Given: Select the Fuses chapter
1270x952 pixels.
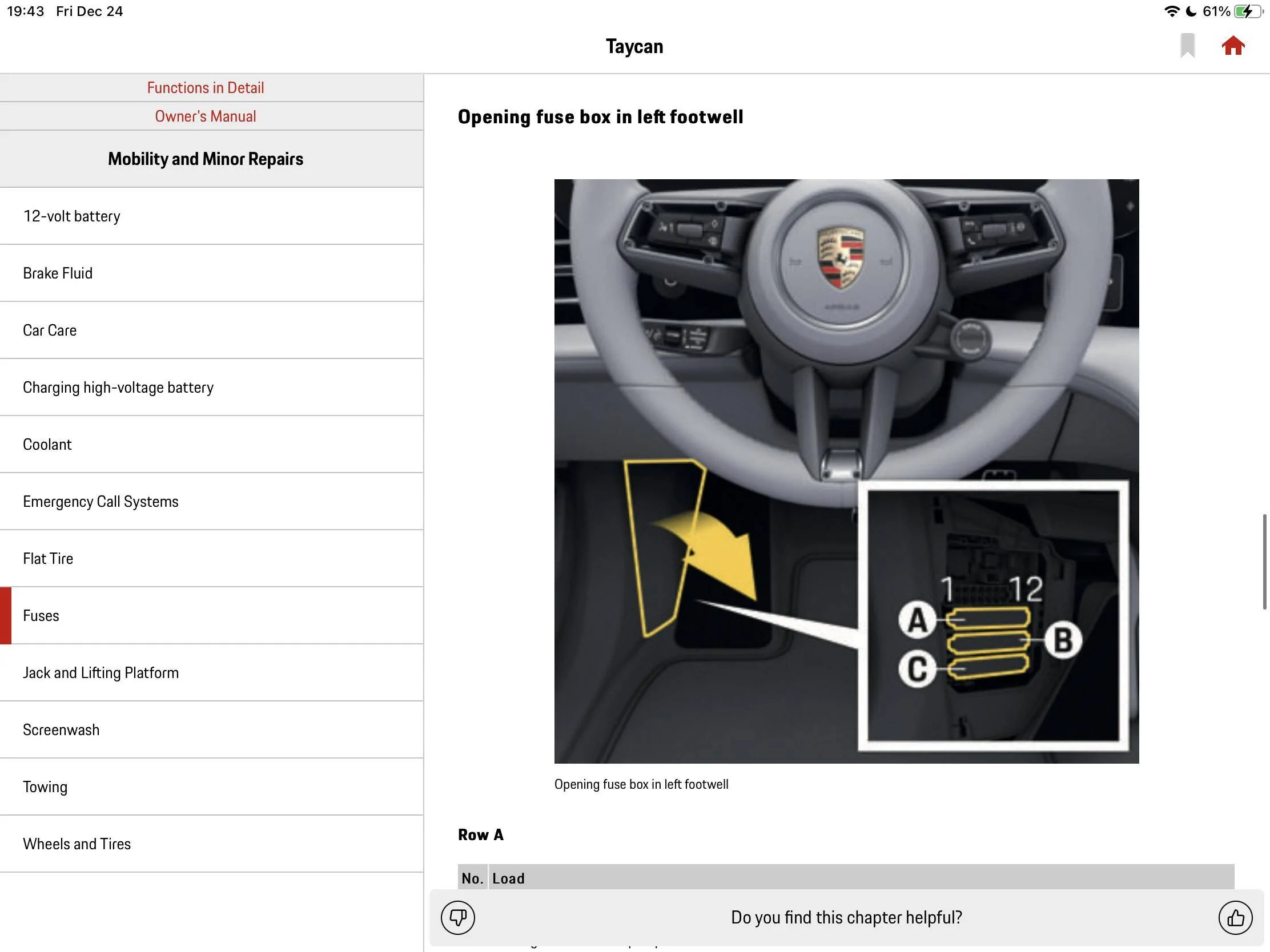Looking at the screenshot, I should click(x=212, y=616).
